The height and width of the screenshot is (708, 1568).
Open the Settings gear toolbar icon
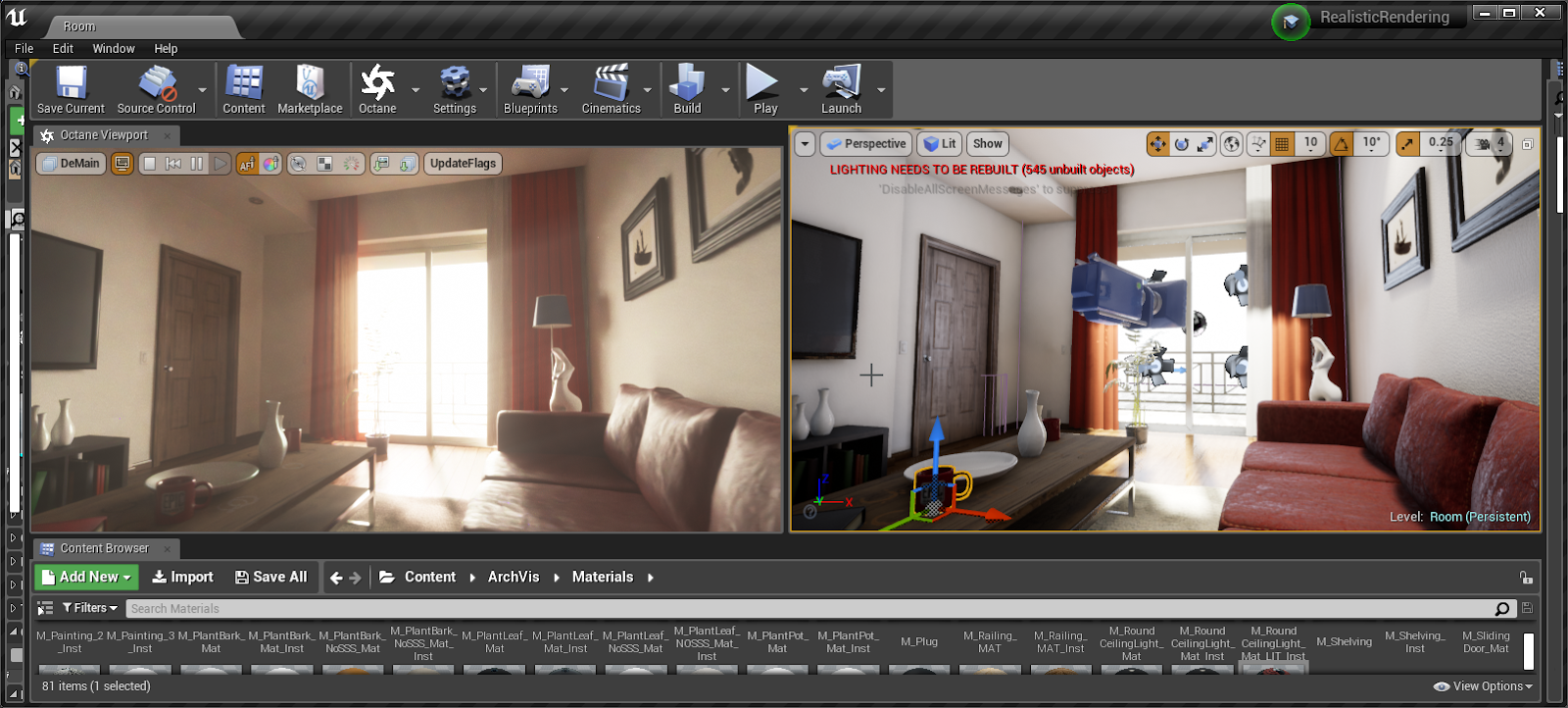[x=455, y=89]
